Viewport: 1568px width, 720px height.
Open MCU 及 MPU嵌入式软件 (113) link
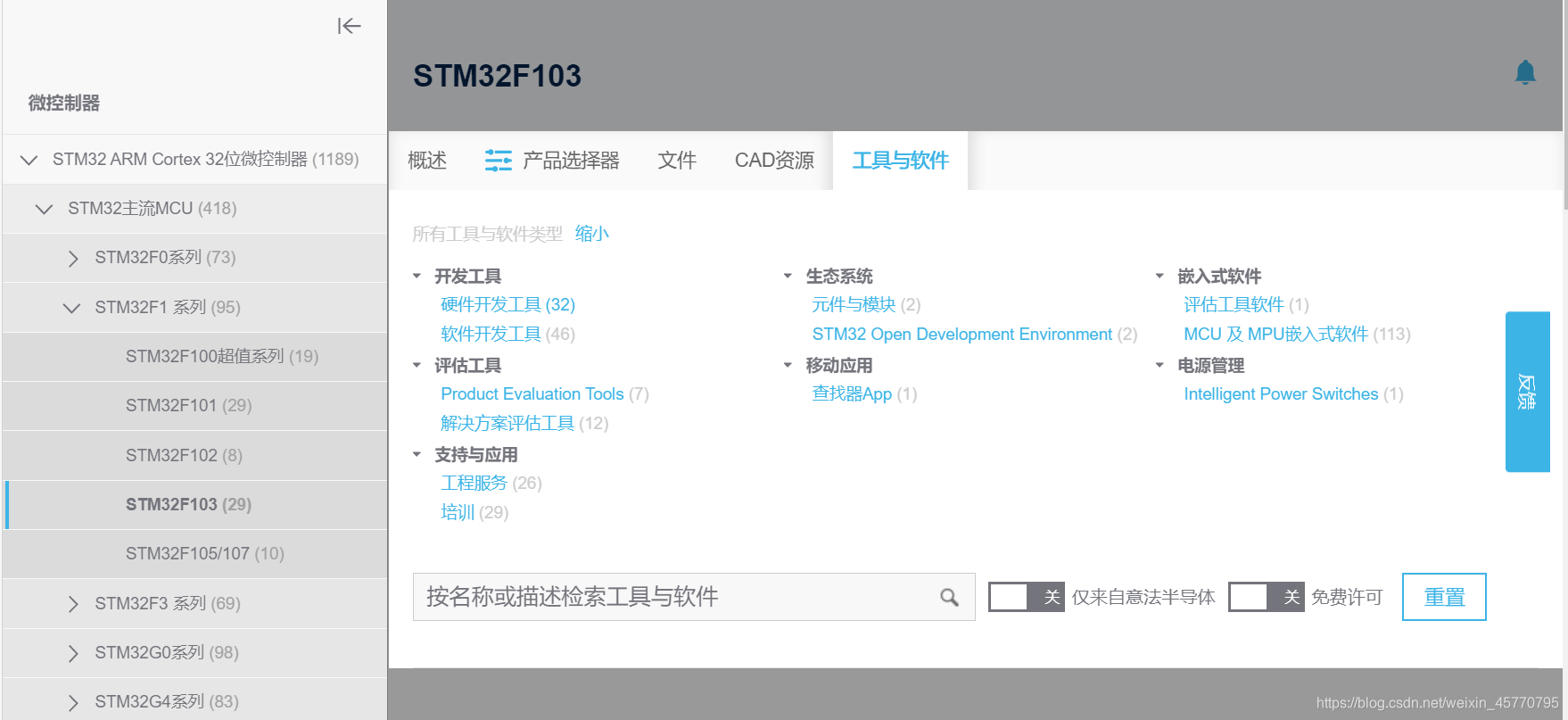(1297, 335)
